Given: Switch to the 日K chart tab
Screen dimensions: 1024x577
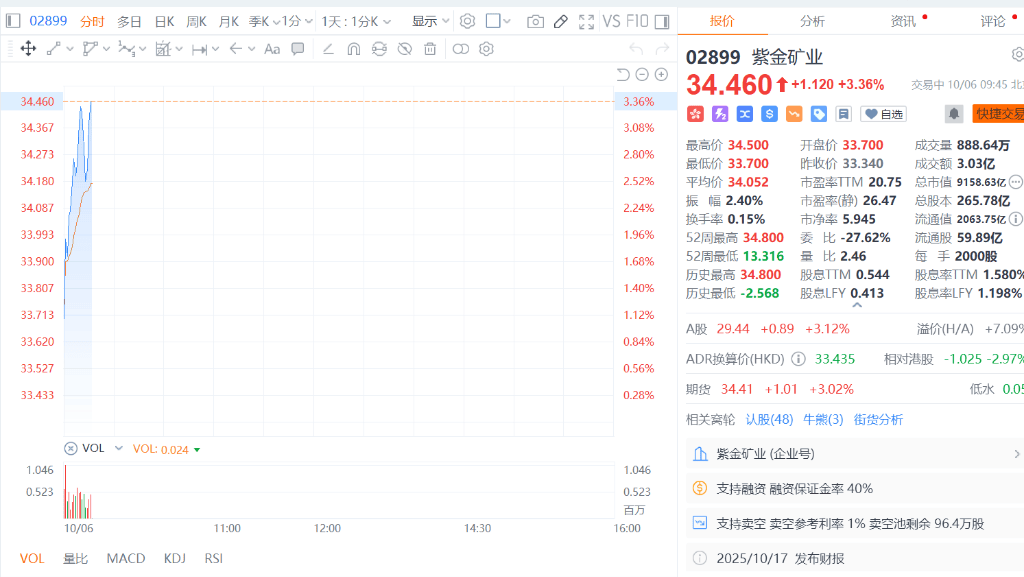Looking at the screenshot, I should (x=164, y=21).
